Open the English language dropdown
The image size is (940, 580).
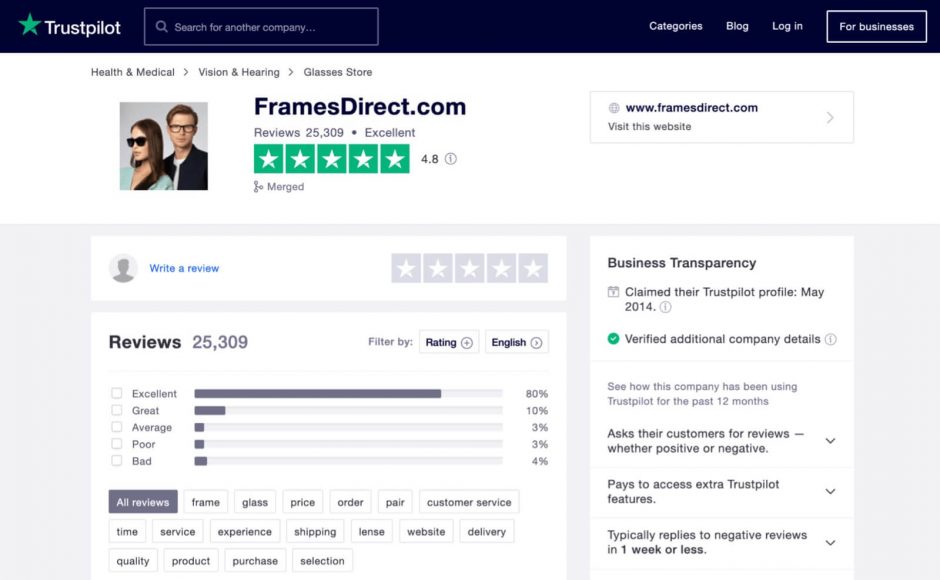[516, 341]
